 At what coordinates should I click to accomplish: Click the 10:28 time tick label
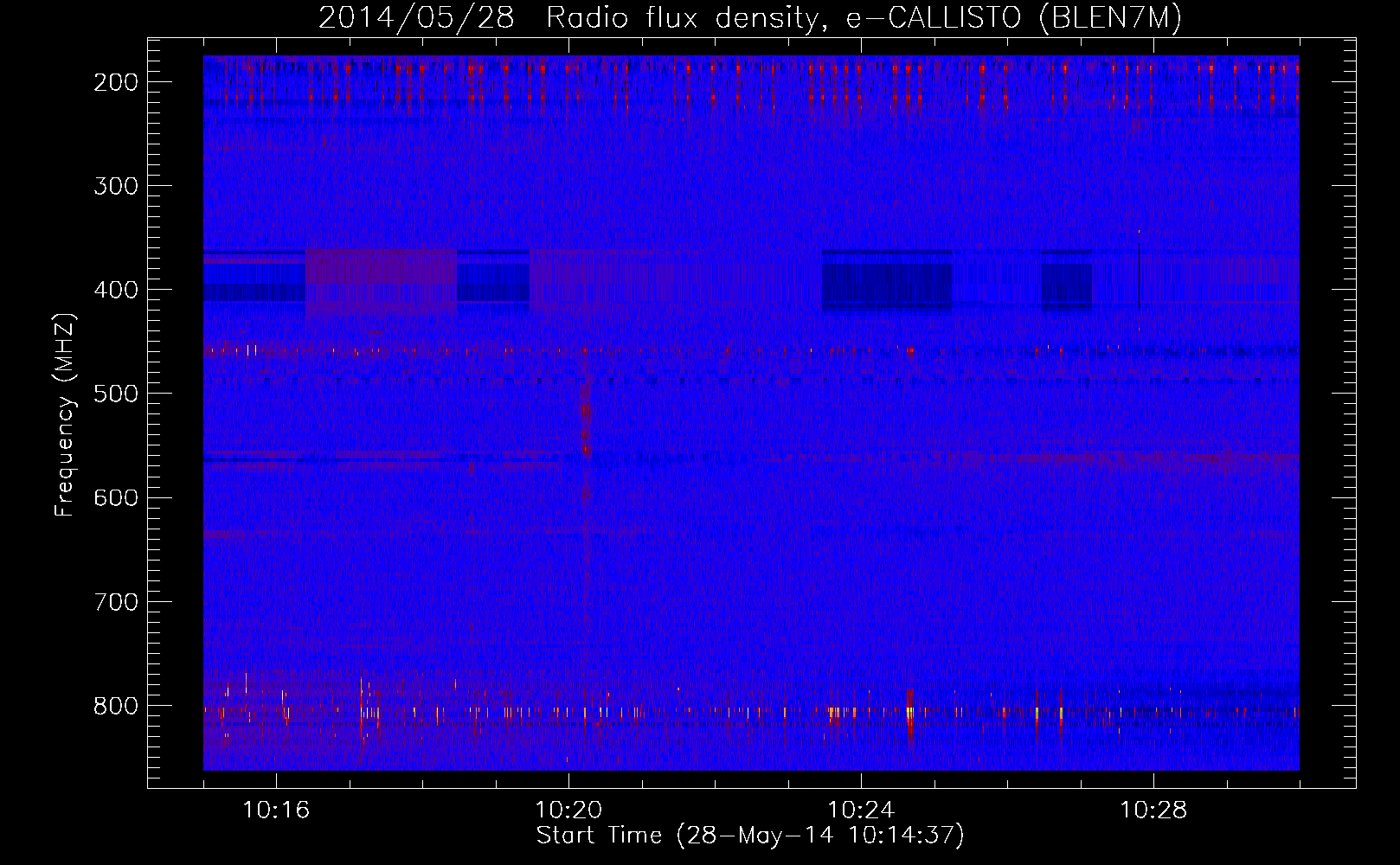pyautogui.click(x=1153, y=811)
